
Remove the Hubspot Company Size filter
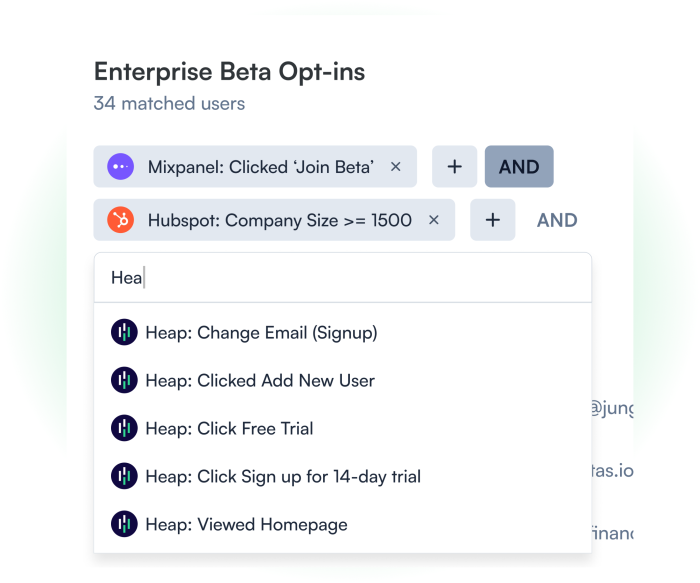coord(433,220)
